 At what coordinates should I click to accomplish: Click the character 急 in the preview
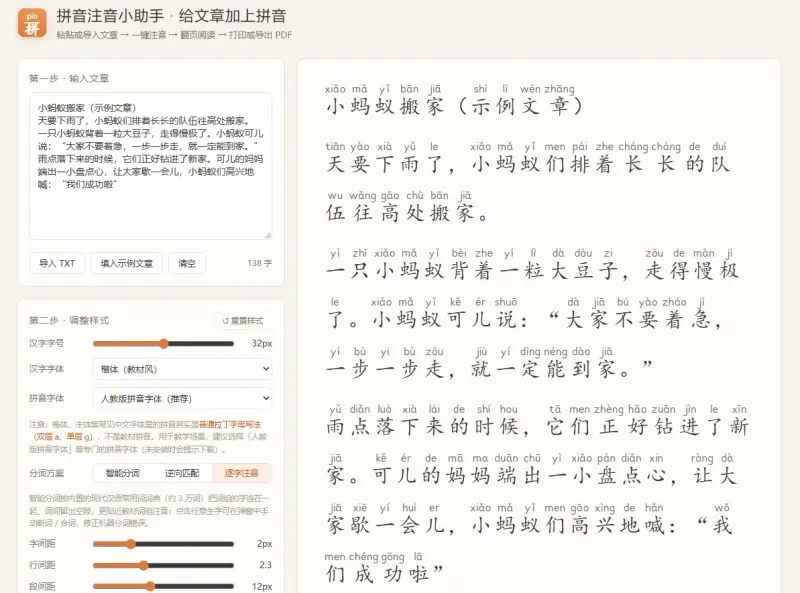click(702, 320)
